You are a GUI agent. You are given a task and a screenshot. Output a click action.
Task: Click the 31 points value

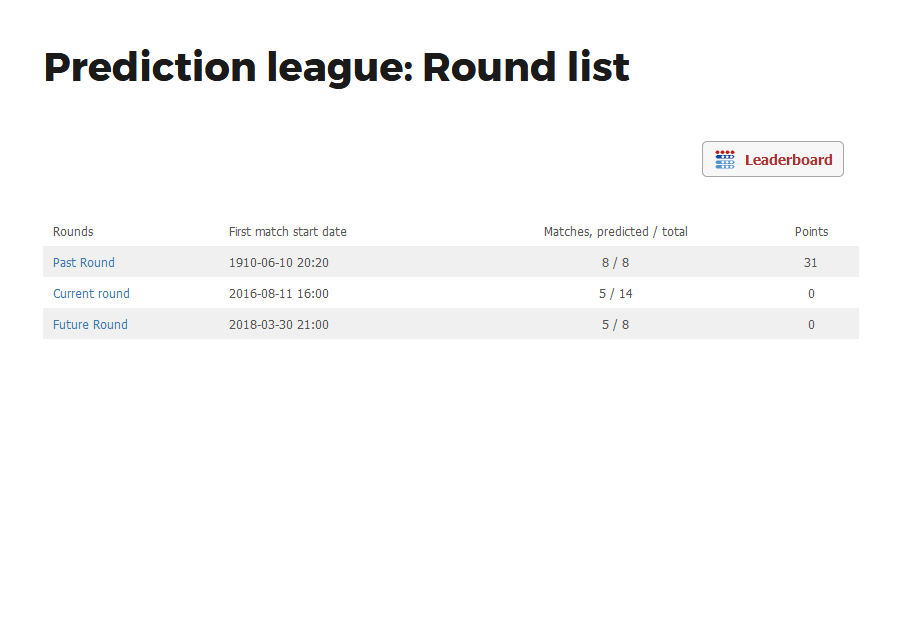[x=810, y=263]
